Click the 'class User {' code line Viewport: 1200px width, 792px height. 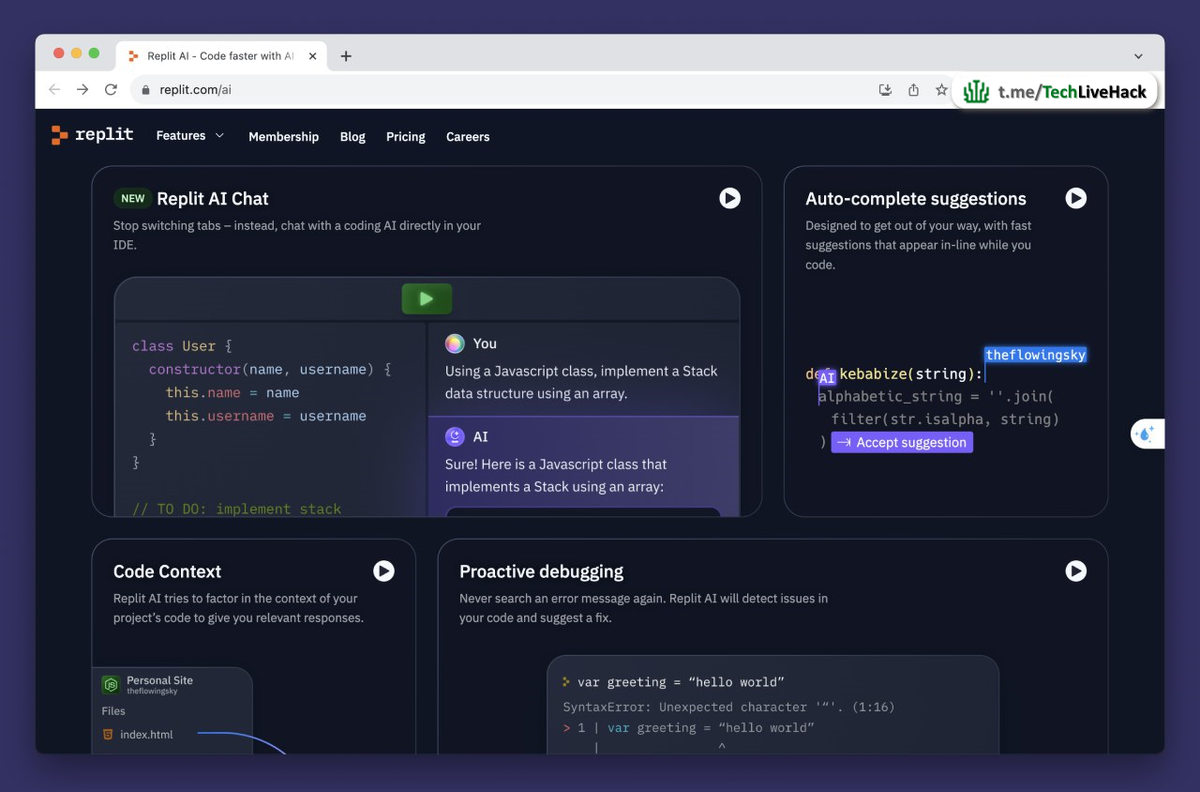[x=182, y=346]
